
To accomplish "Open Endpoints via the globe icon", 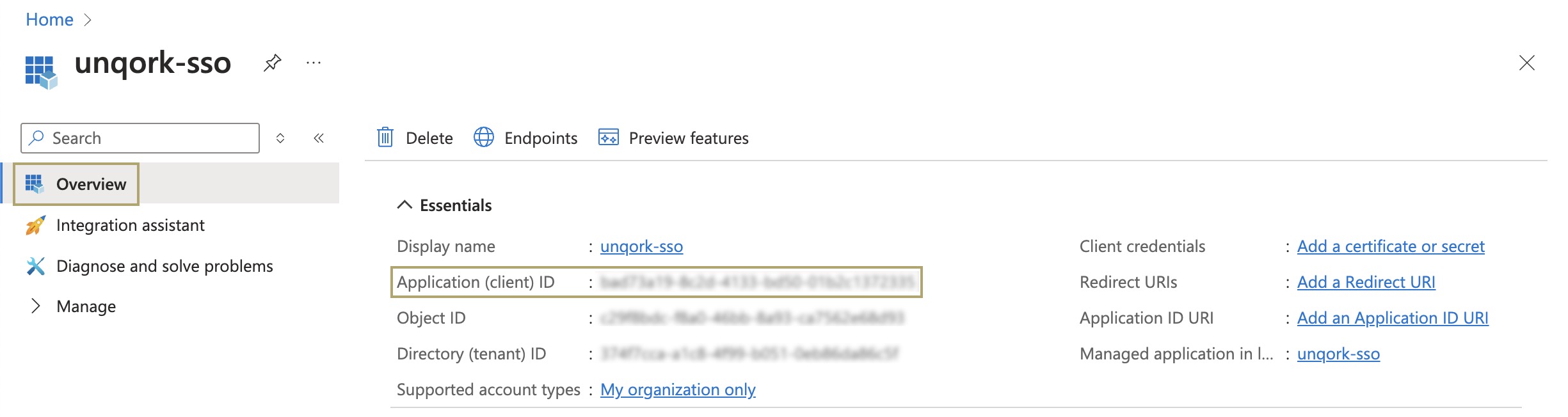I will coord(484,138).
